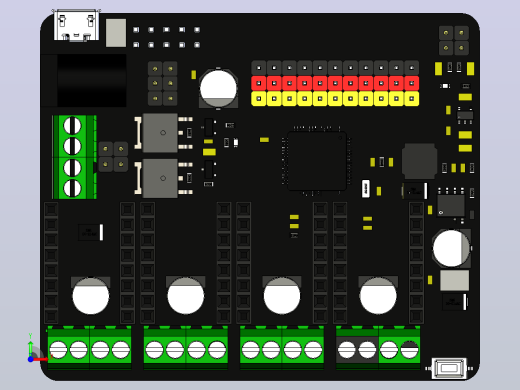Click the bottom terminal block with grey section
This screenshot has width=520, height=390.
[378, 348]
